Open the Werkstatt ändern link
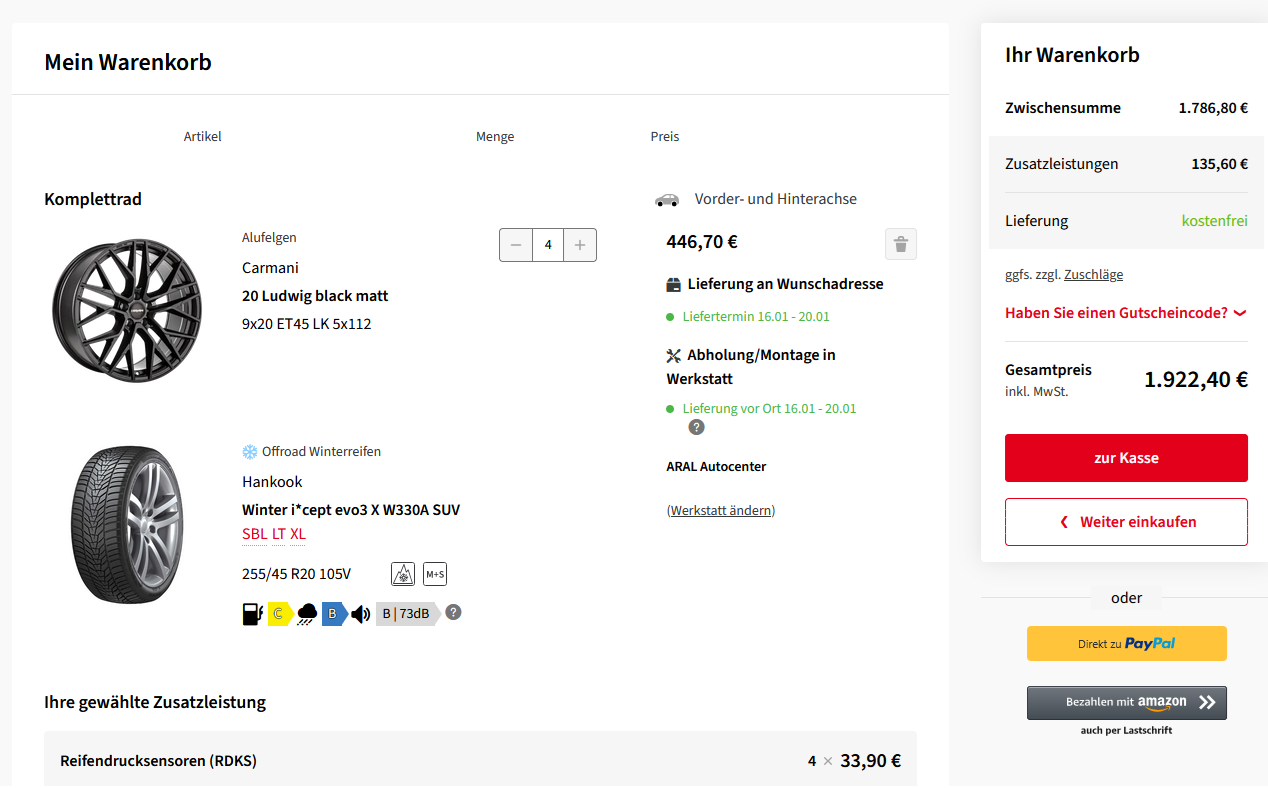Image resolution: width=1268 pixels, height=788 pixels. [721, 511]
